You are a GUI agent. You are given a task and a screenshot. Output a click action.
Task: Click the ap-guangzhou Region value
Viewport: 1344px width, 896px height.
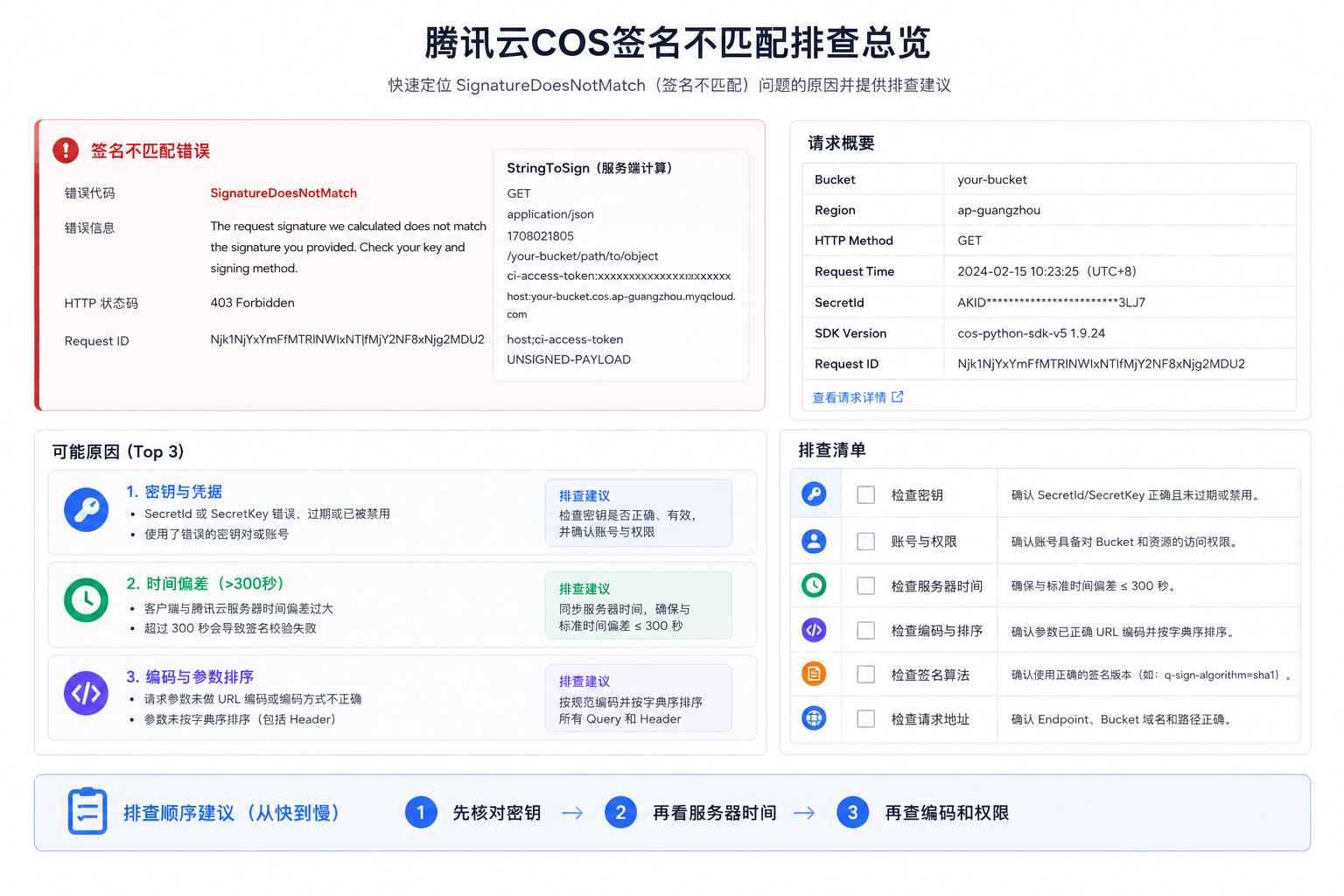point(998,210)
